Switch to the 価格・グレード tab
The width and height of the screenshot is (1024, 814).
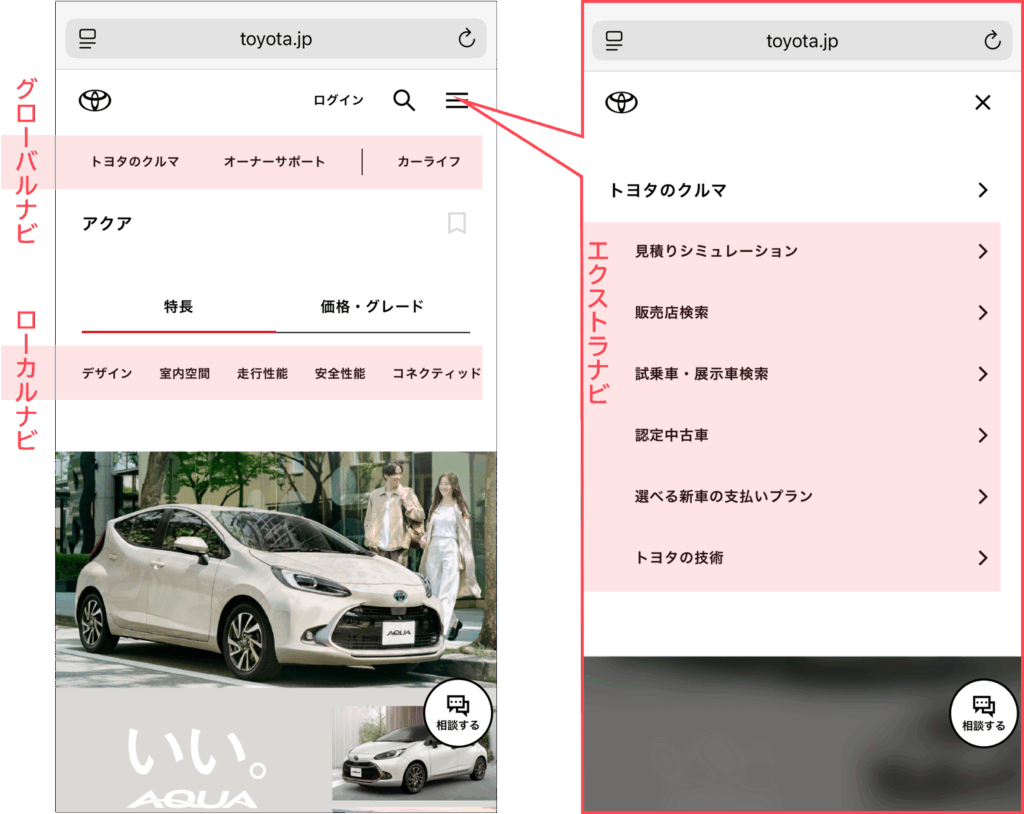point(372,307)
